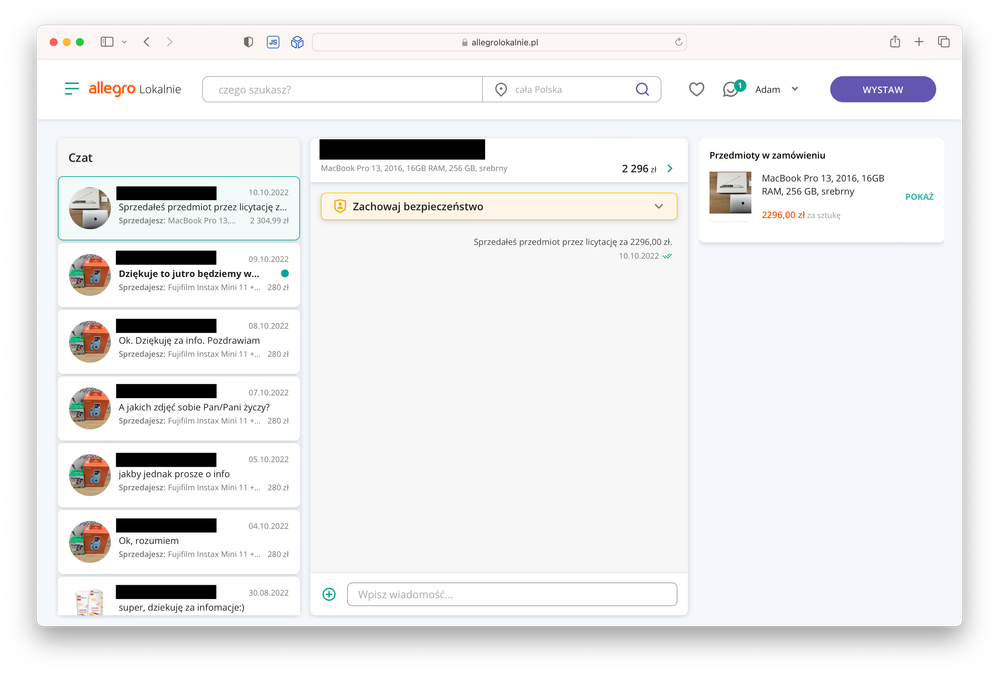Click the Fujifilm avatar in the 05.10.2022 chat
Screen dimensions: 999x675
click(90, 475)
